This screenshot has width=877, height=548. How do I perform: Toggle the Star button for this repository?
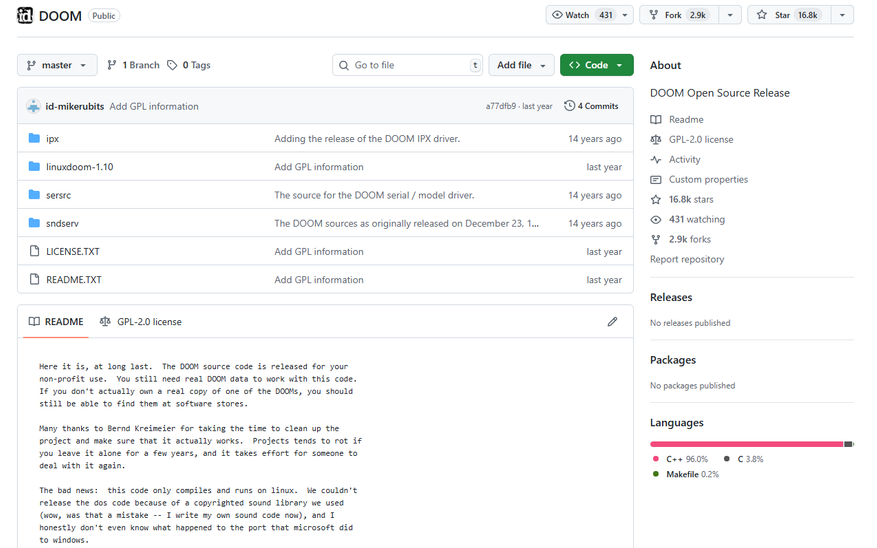pos(788,15)
